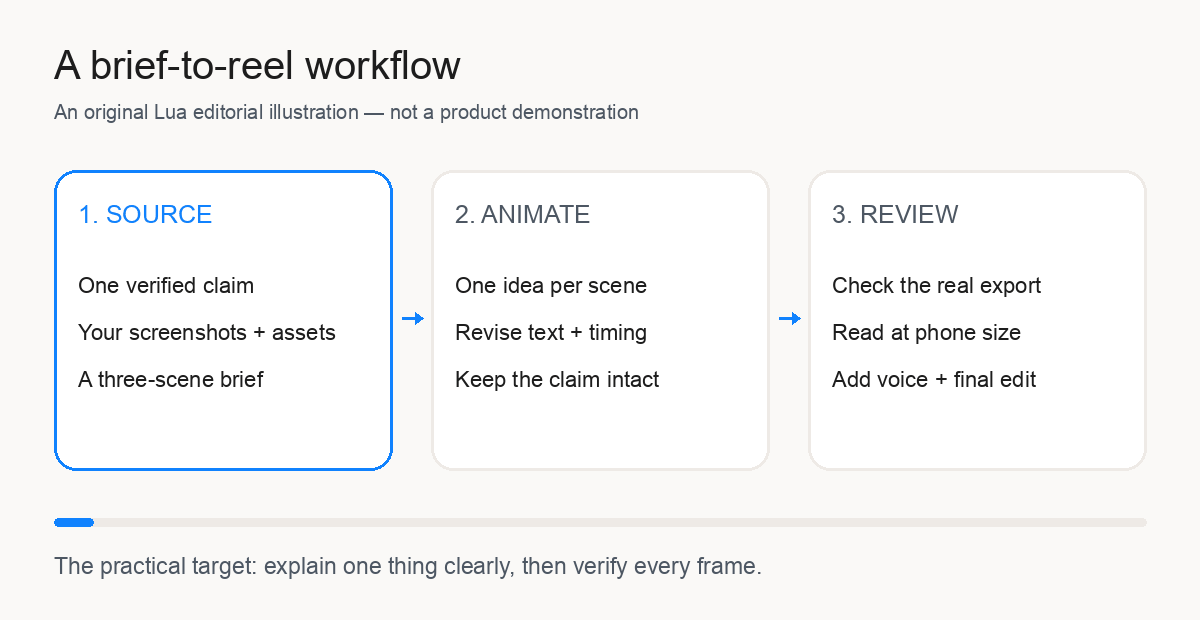Select the 2. ANIMATE card heading

click(x=522, y=215)
